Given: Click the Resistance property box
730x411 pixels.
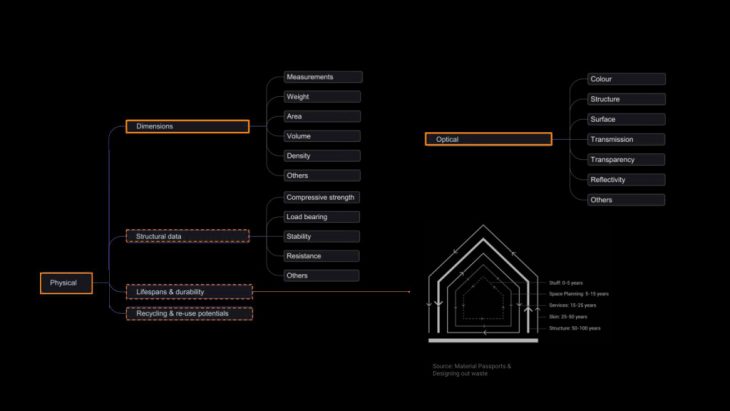Looking at the screenshot, I should (322, 255).
